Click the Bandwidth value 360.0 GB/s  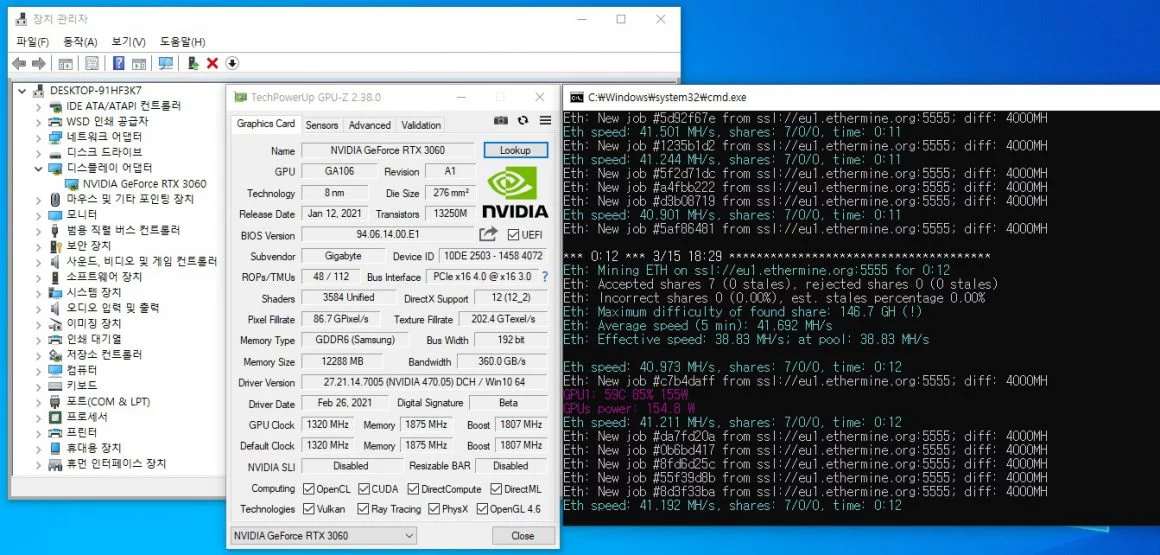[x=502, y=362]
